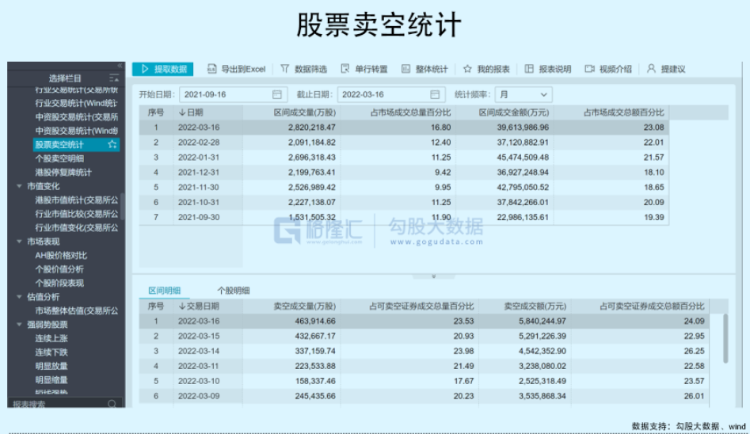Screen dimensions: 750x434
Task: Open the 统计频率 dropdown showing 月
Action: pyautogui.click(x=524, y=94)
